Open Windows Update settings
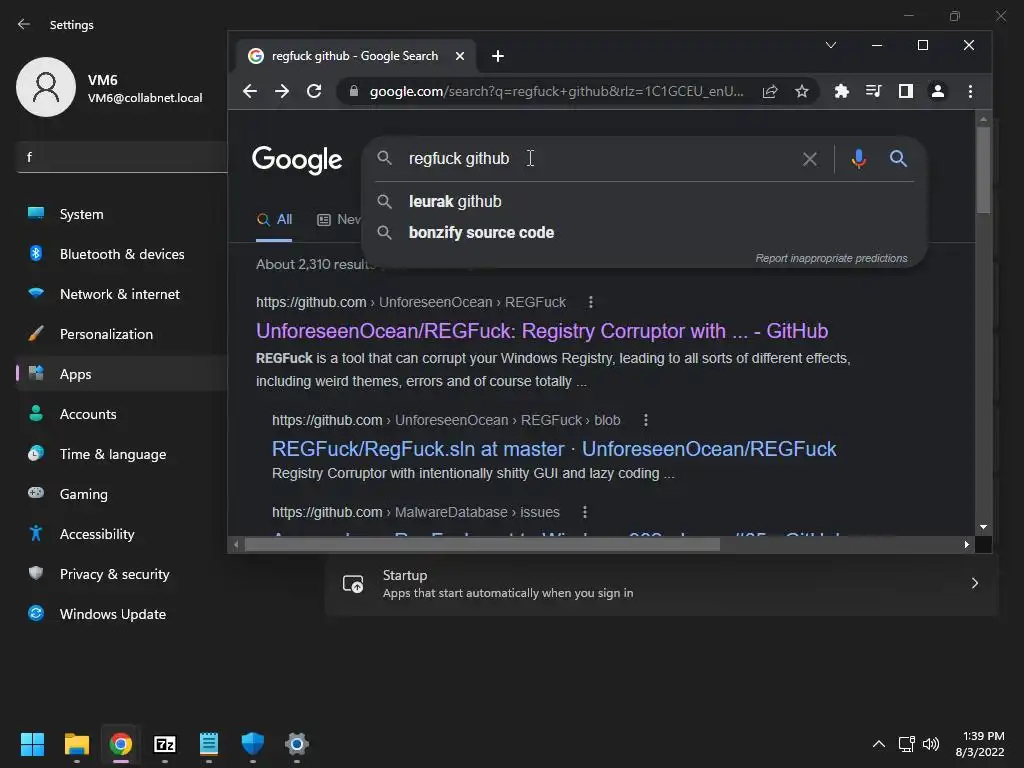This screenshot has width=1024, height=768. (x=121, y=614)
